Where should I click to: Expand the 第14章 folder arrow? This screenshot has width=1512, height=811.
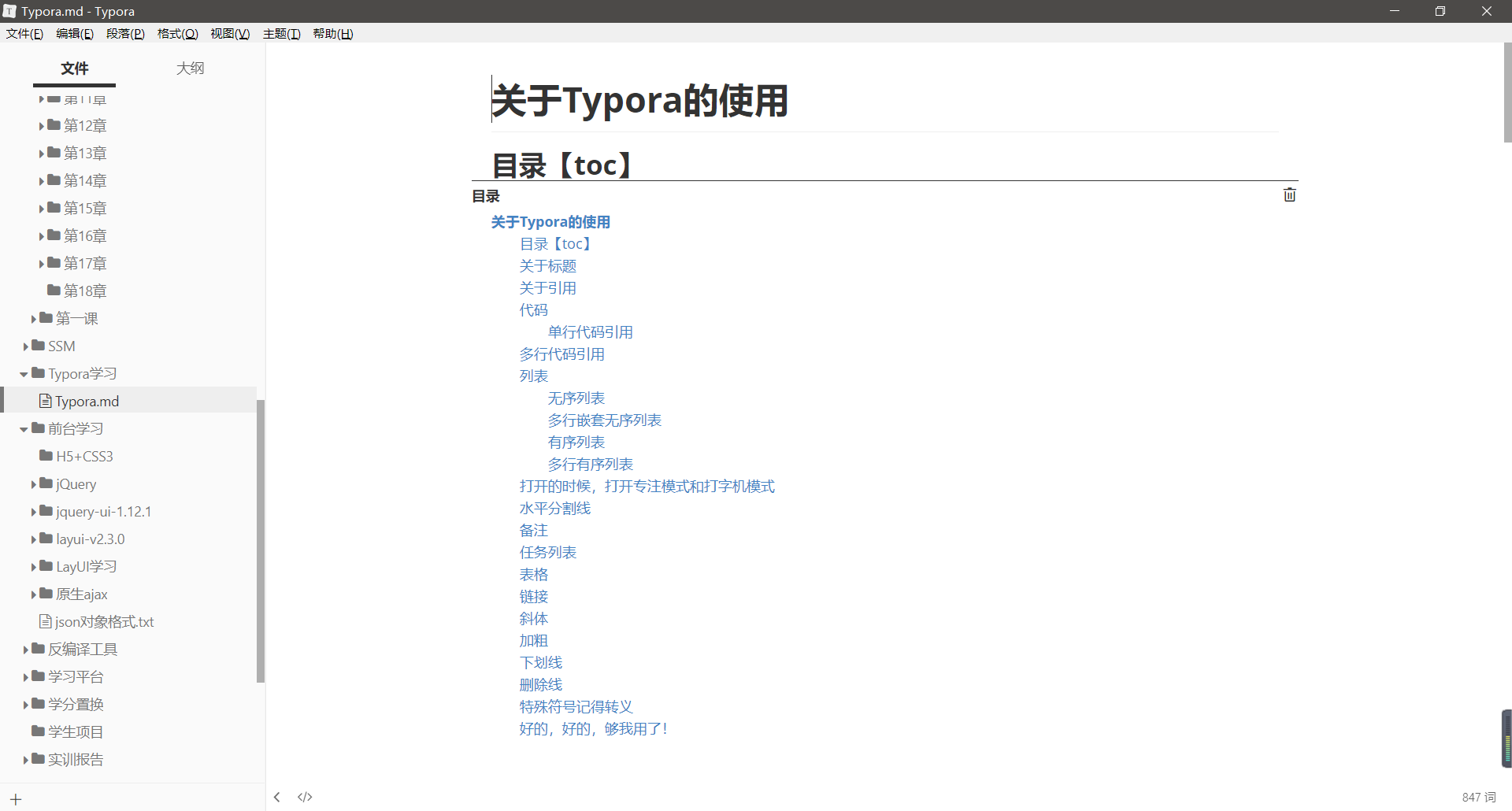coord(42,181)
